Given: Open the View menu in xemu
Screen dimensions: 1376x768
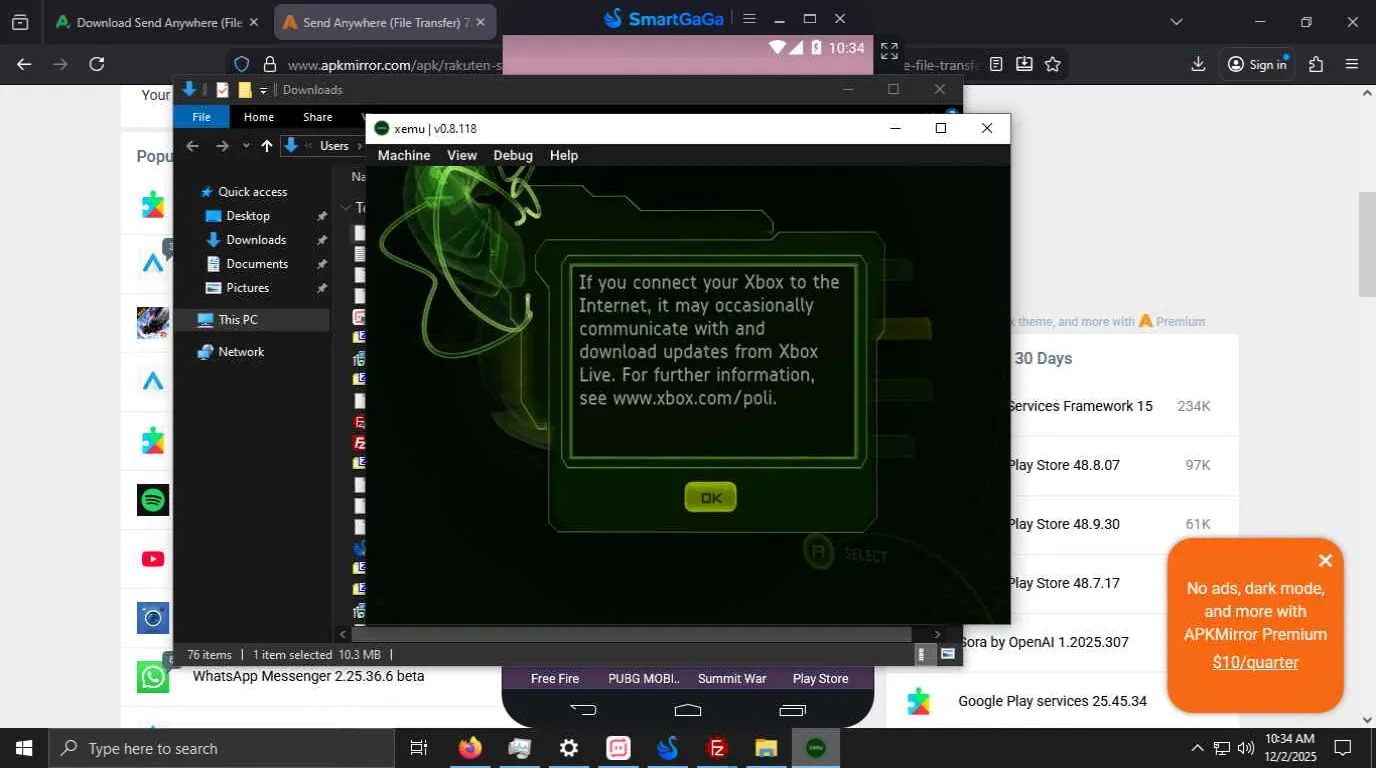Looking at the screenshot, I should (462, 155).
